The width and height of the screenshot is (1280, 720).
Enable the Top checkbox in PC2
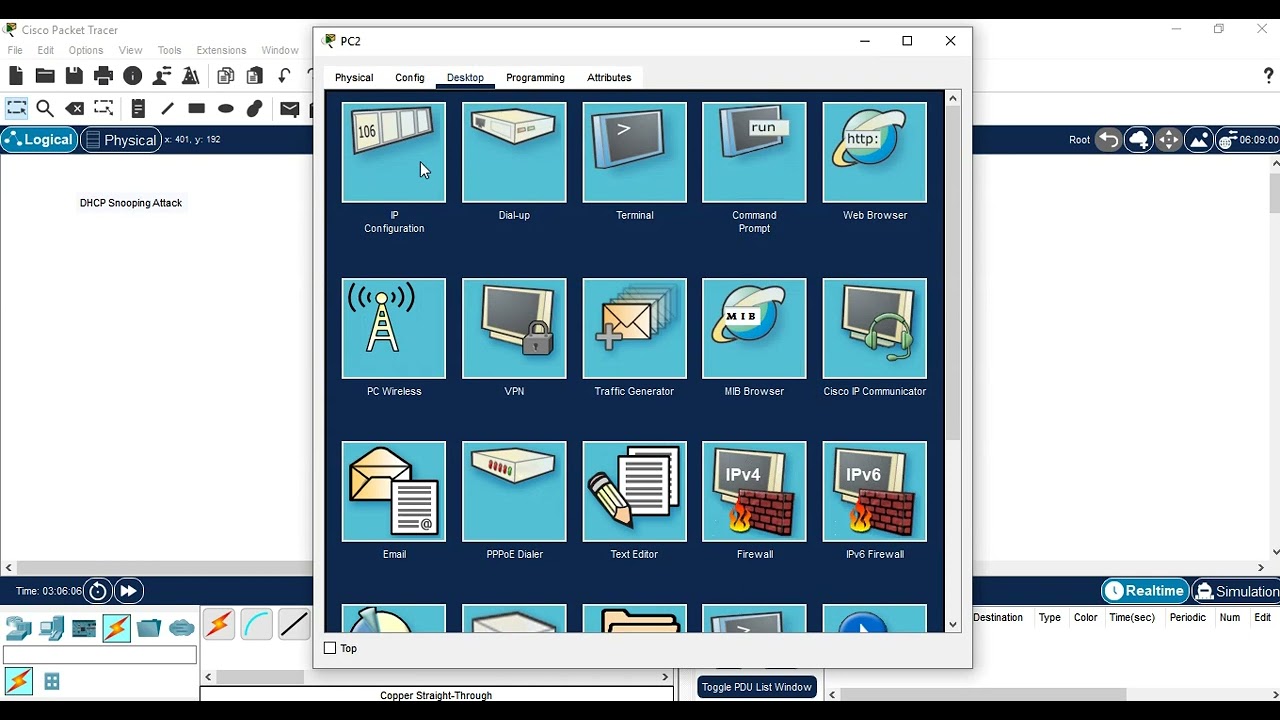[330, 648]
